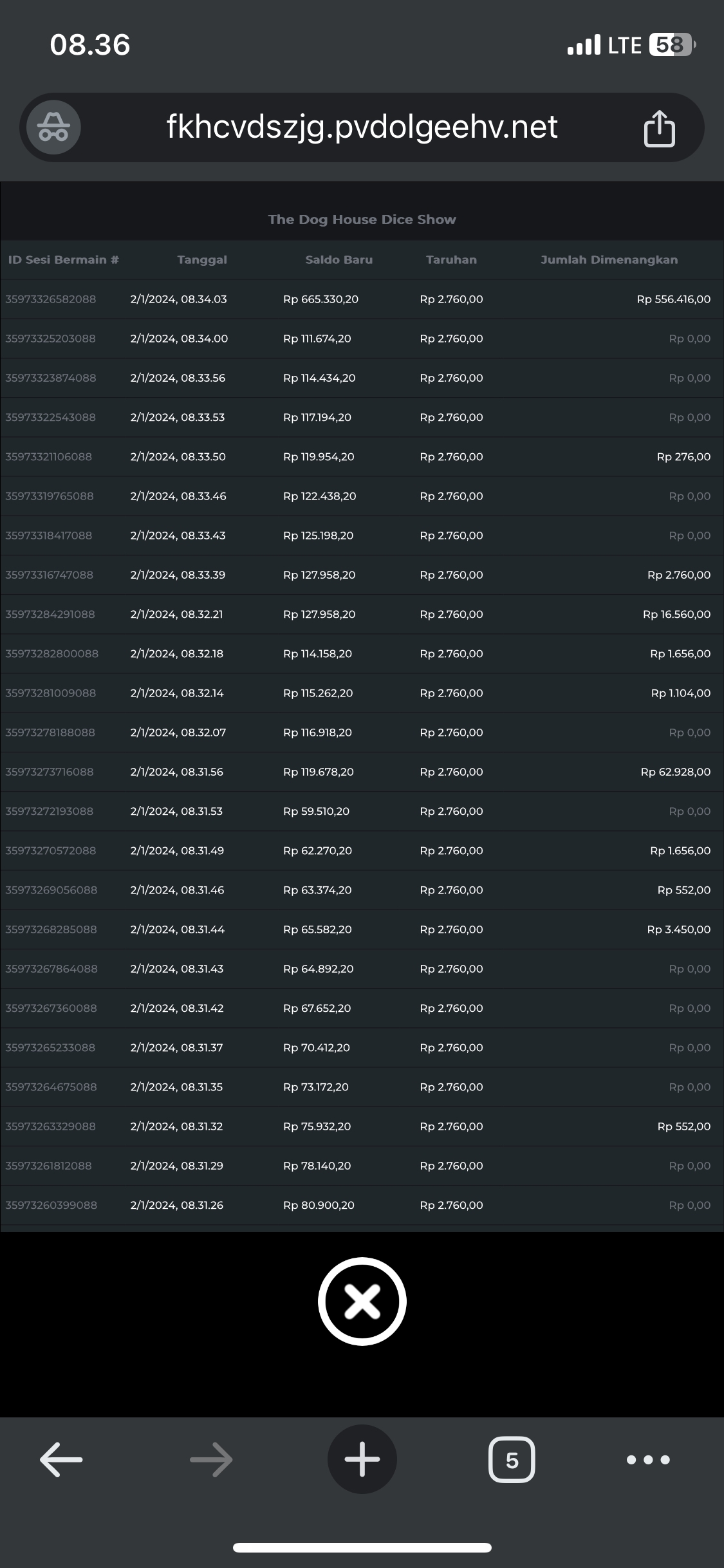
Task: Tap the forward navigation arrow
Action: click(211, 1459)
